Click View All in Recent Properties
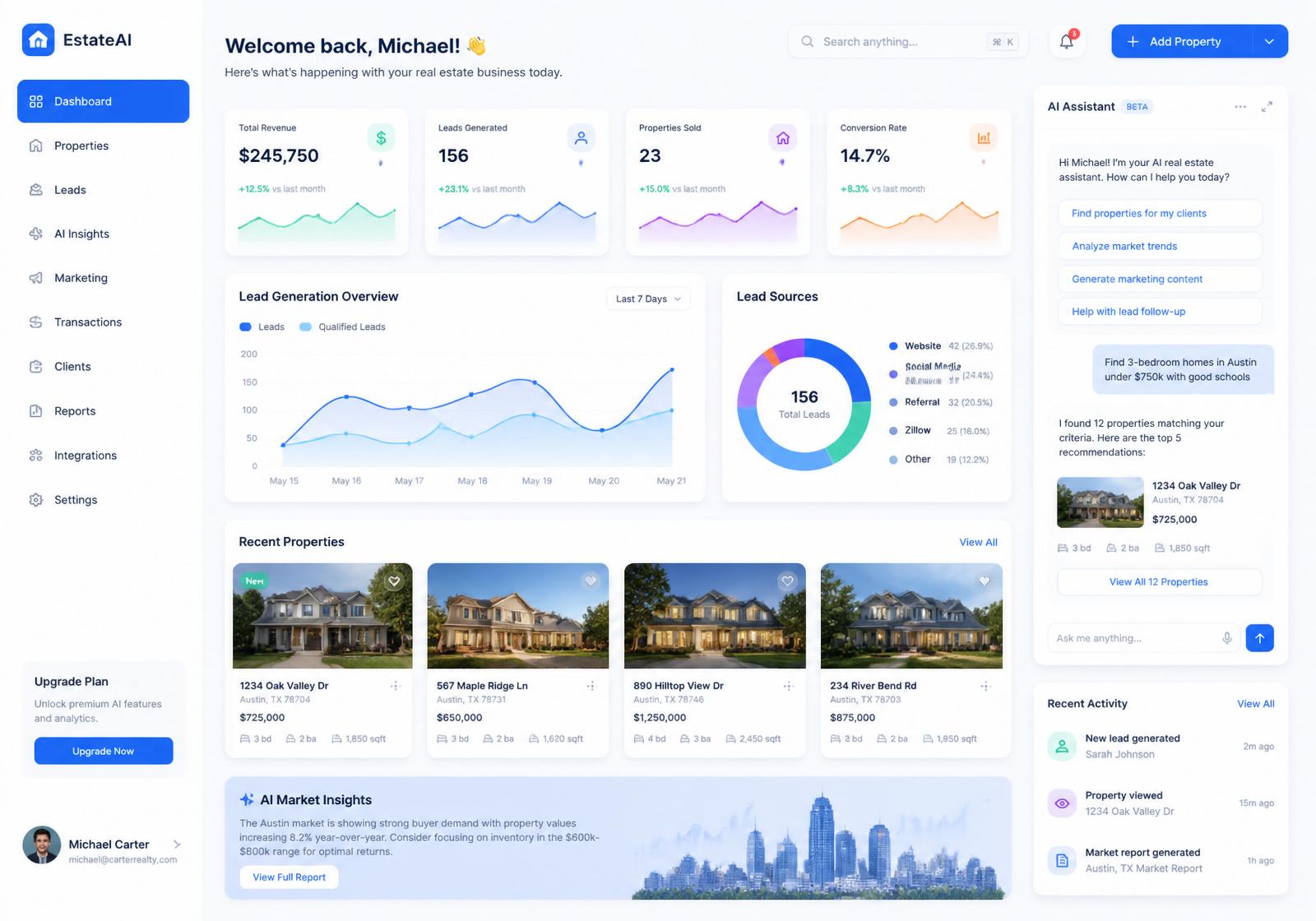This screenshot has width=1316, height=921. pos(978,543)
